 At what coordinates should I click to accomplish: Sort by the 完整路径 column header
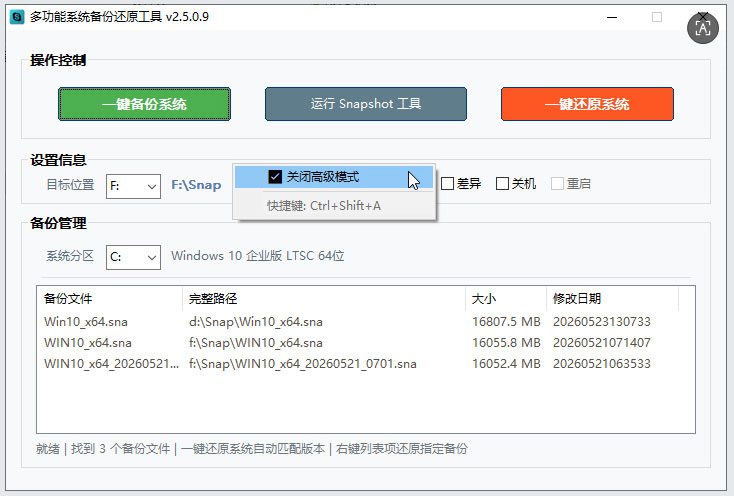tap(324, 299)
